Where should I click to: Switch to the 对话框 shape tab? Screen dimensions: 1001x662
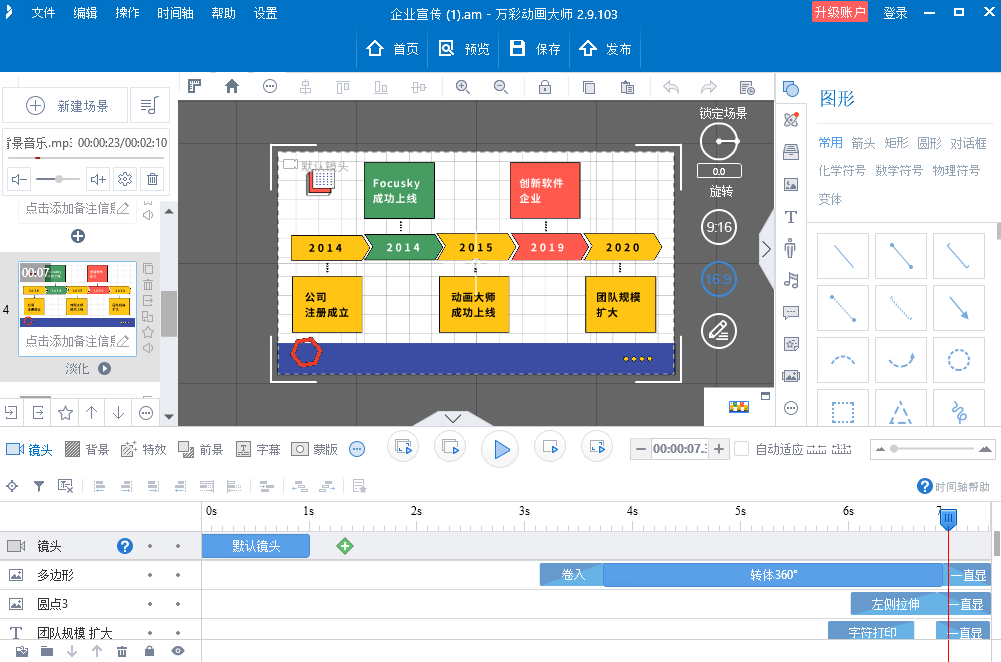(x=968, y=143)
